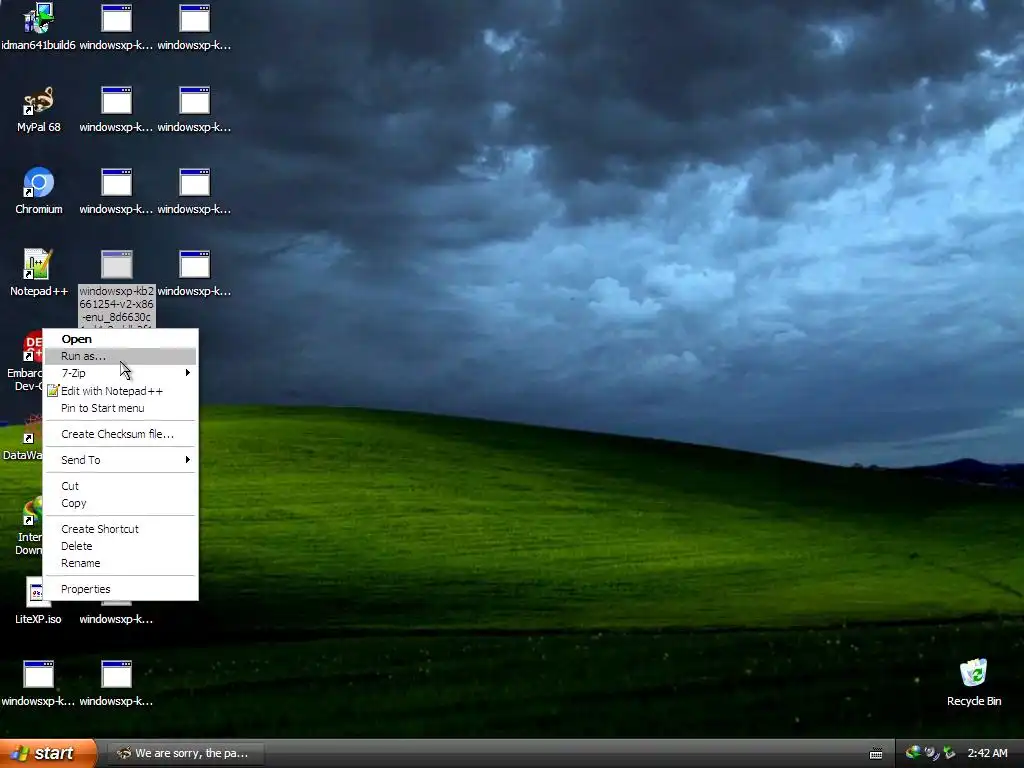The width and height of the screenshot is (1024, 768).
Task: Switch to 'We are sorry, the pa...' taskbar window
Action: tap(184, 753)
